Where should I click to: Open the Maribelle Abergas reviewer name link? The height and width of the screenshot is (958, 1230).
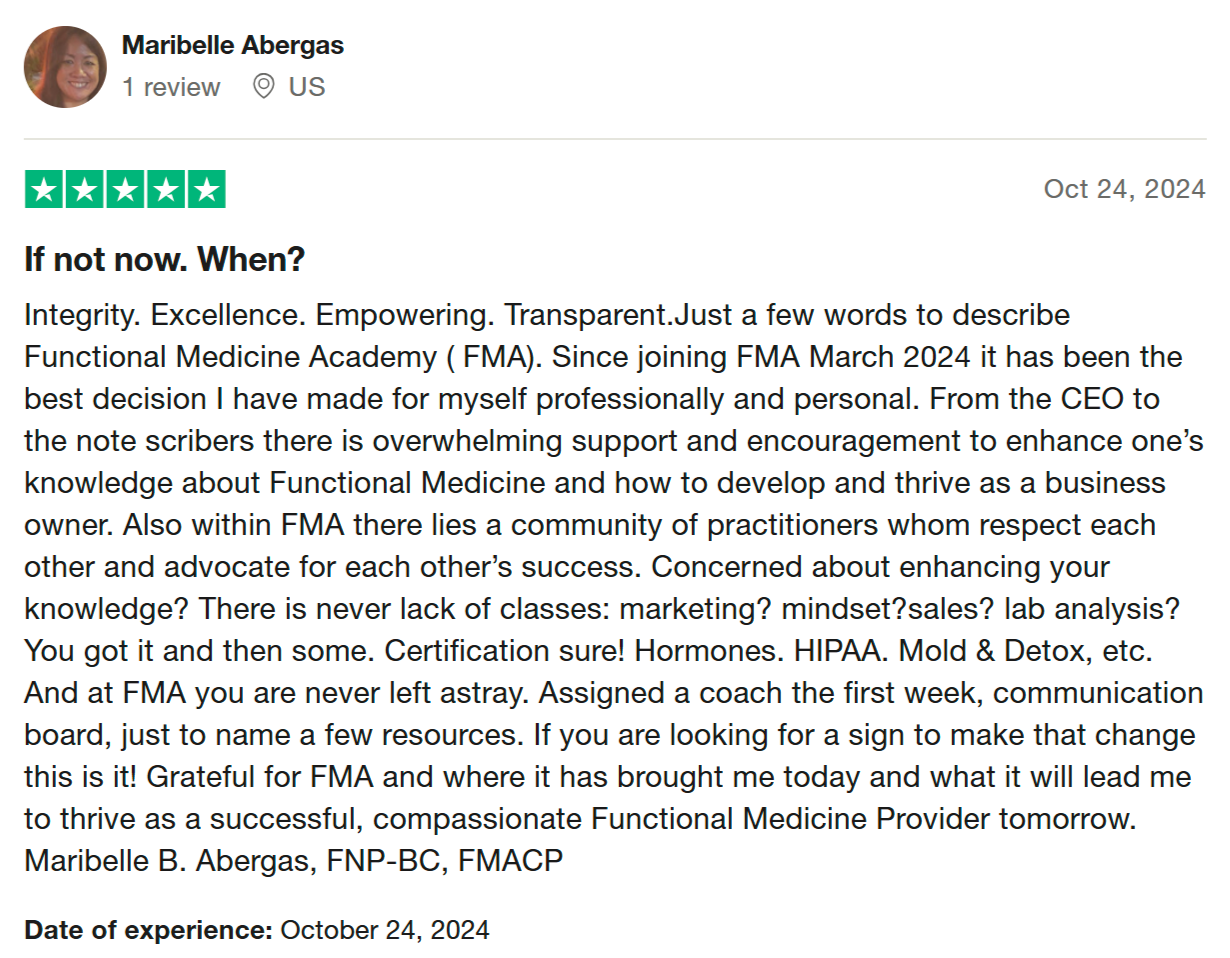click(x=233, y=45)
